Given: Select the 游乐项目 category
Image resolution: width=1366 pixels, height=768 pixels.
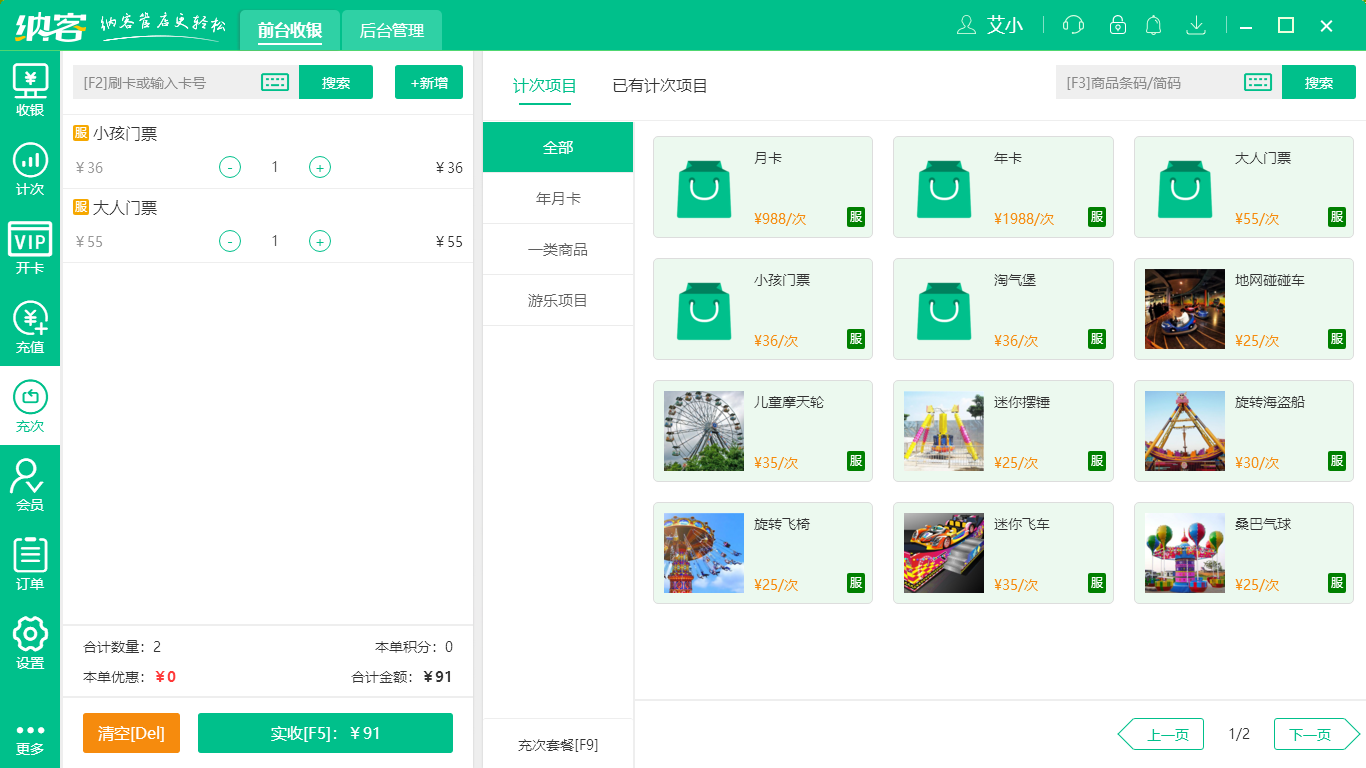Looking at the screenshot, I should tap(558, 300).
